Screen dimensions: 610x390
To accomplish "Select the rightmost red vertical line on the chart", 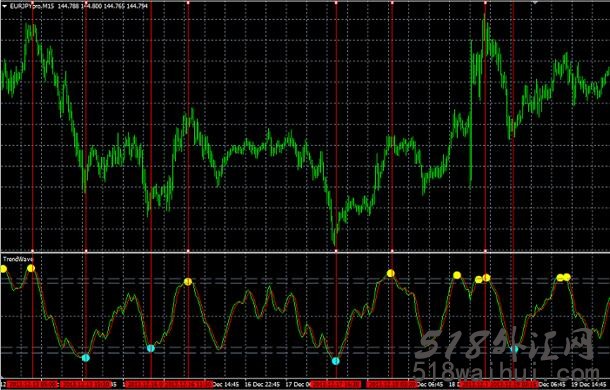I will (x=513, y=126).
